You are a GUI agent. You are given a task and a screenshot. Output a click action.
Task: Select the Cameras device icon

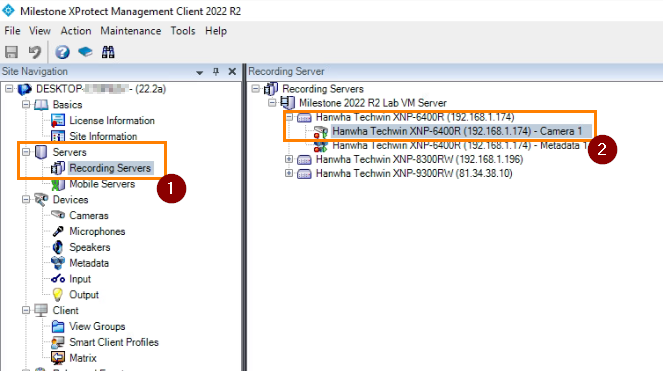tap(58, 215)
